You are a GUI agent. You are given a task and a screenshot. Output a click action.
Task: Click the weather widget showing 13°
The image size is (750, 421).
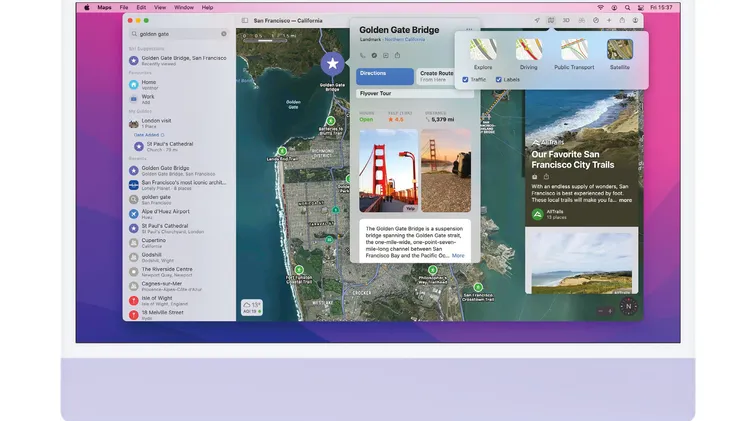click(252, 307)
